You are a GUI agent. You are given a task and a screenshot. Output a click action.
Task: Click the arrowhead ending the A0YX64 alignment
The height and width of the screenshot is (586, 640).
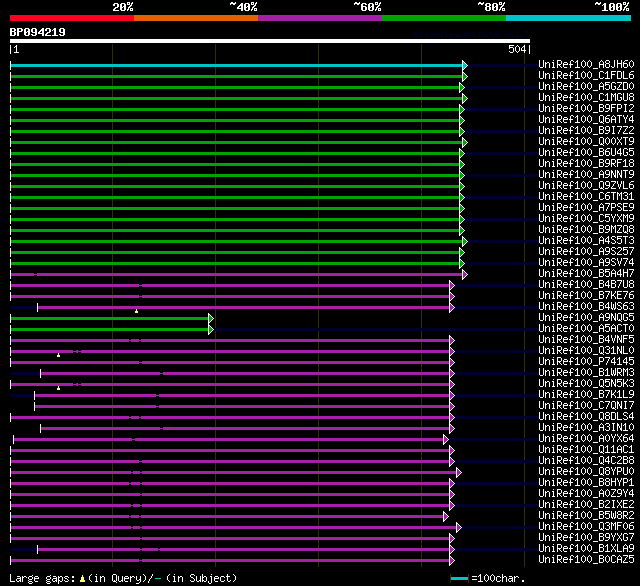446,439
